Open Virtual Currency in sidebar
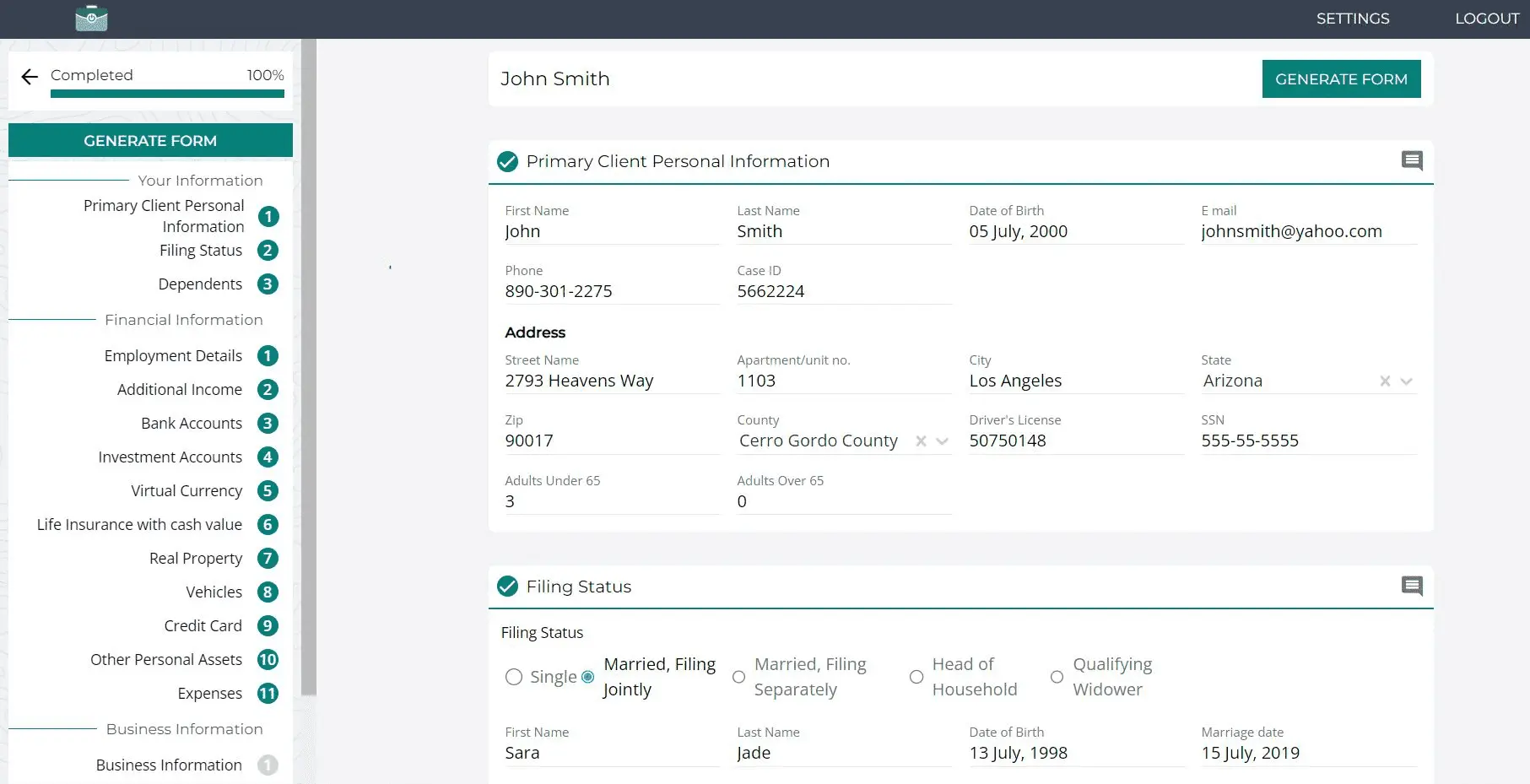 pyautogui.click(x=187, y=491)
